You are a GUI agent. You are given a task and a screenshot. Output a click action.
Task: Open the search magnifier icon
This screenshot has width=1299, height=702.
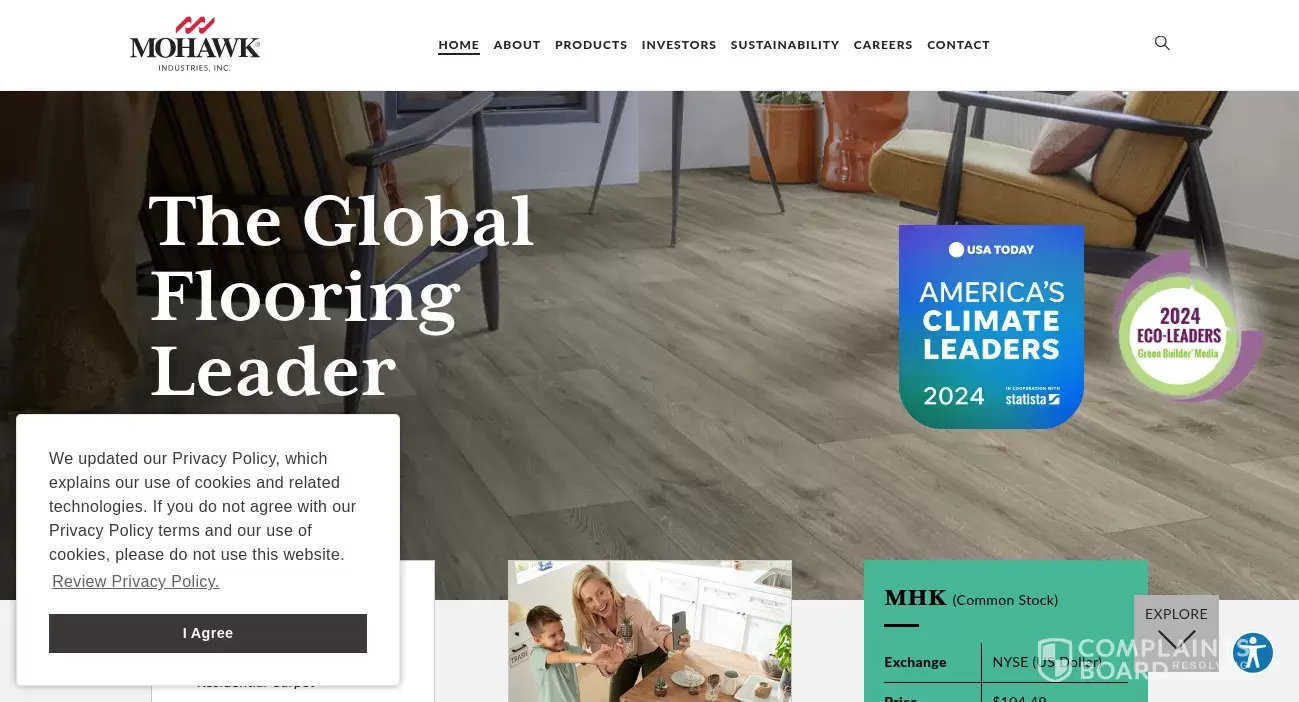tap(1162, 43)
